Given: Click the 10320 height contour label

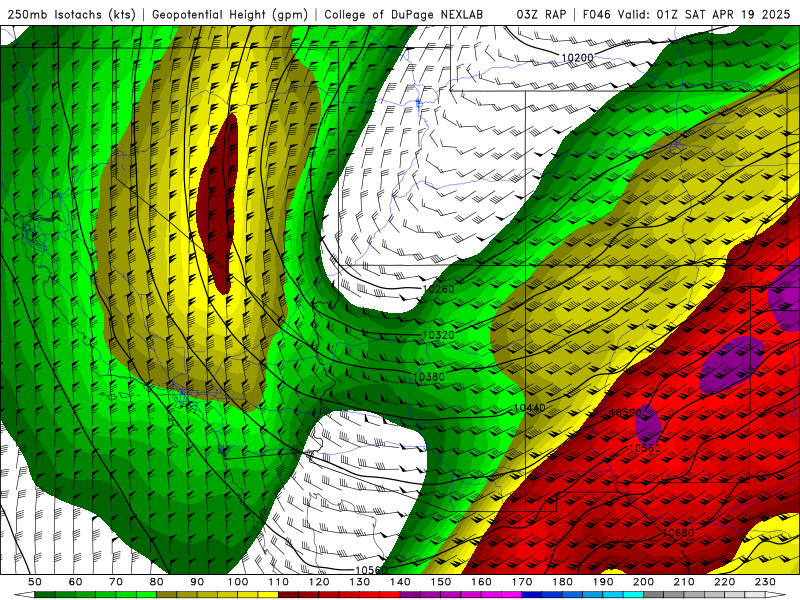Looking at the screenshot, I should (438, 335).
